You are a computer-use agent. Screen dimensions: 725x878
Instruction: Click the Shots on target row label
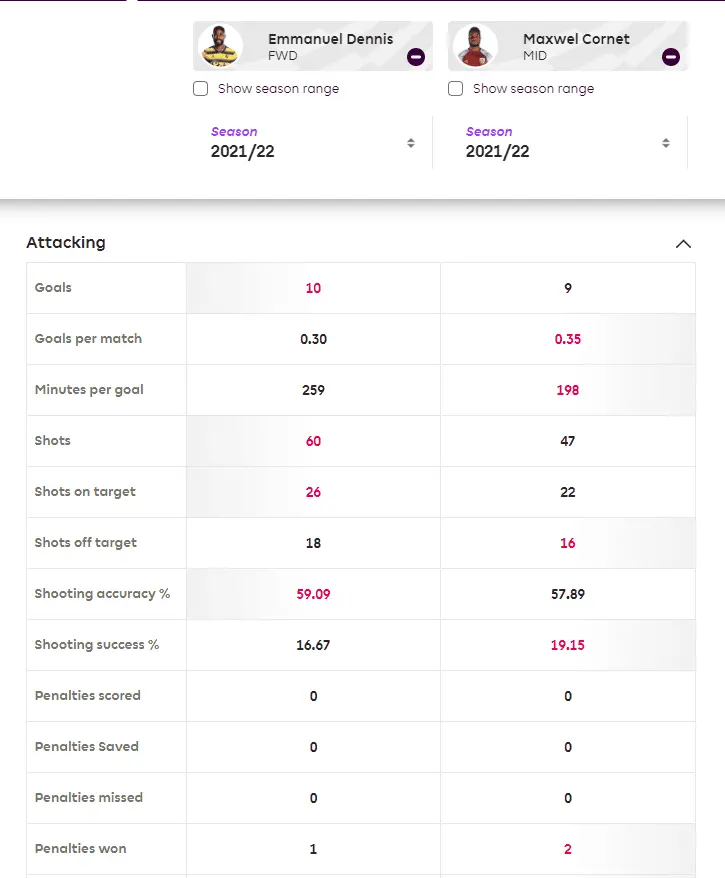click(x=85, y=492)
